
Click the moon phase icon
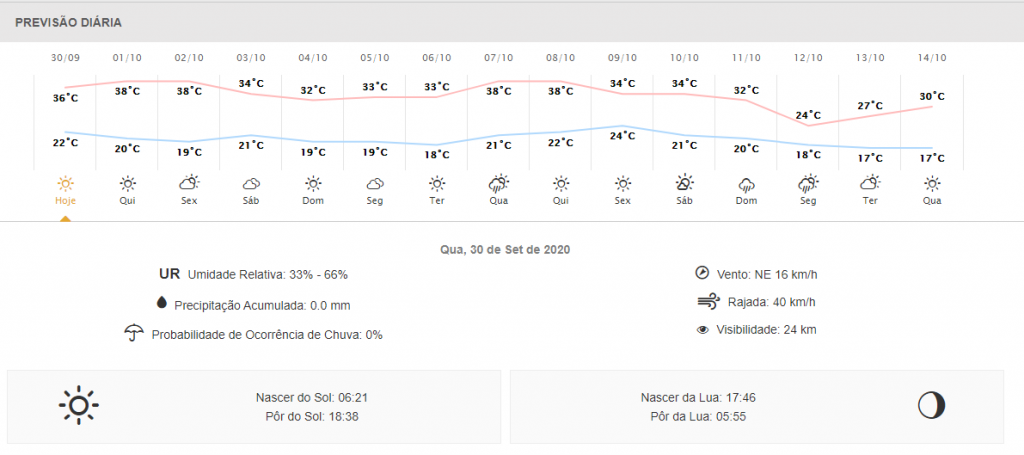click(x=931, y=405)
